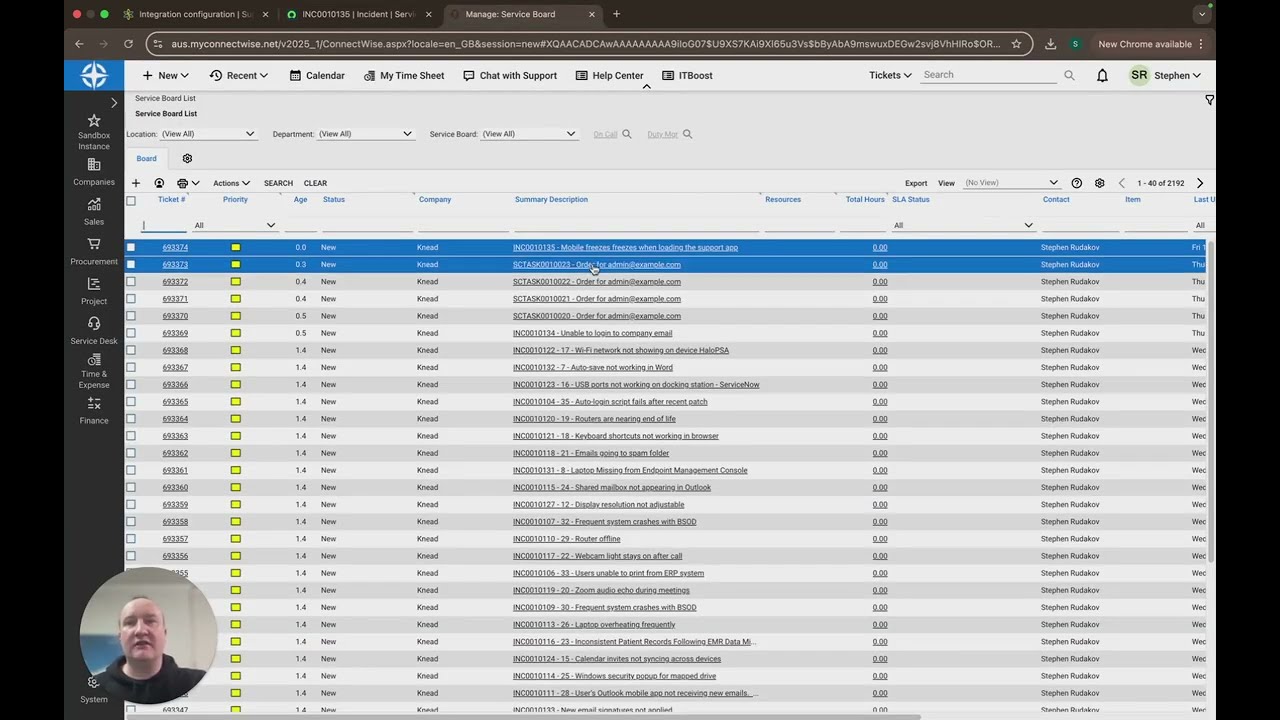Click the Ticket # filter input field

164,225
